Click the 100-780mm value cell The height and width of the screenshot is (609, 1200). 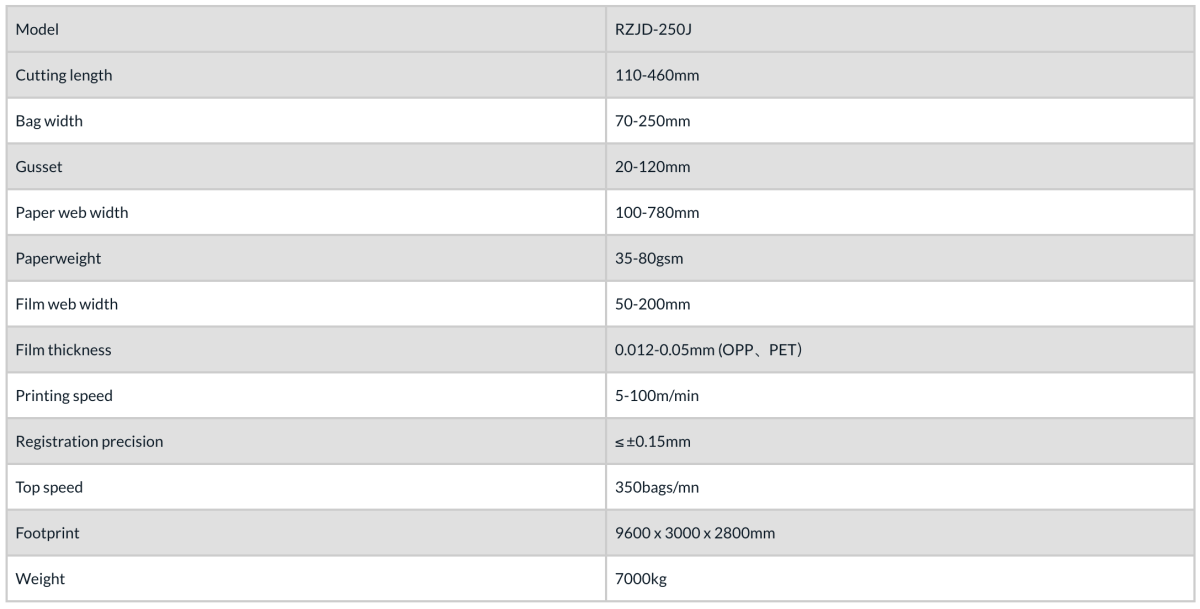tap(901, 213)
